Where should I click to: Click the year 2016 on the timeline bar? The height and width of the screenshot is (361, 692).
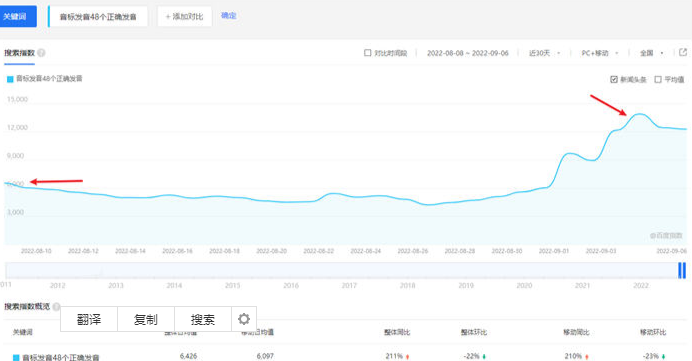tap(291, 286)
